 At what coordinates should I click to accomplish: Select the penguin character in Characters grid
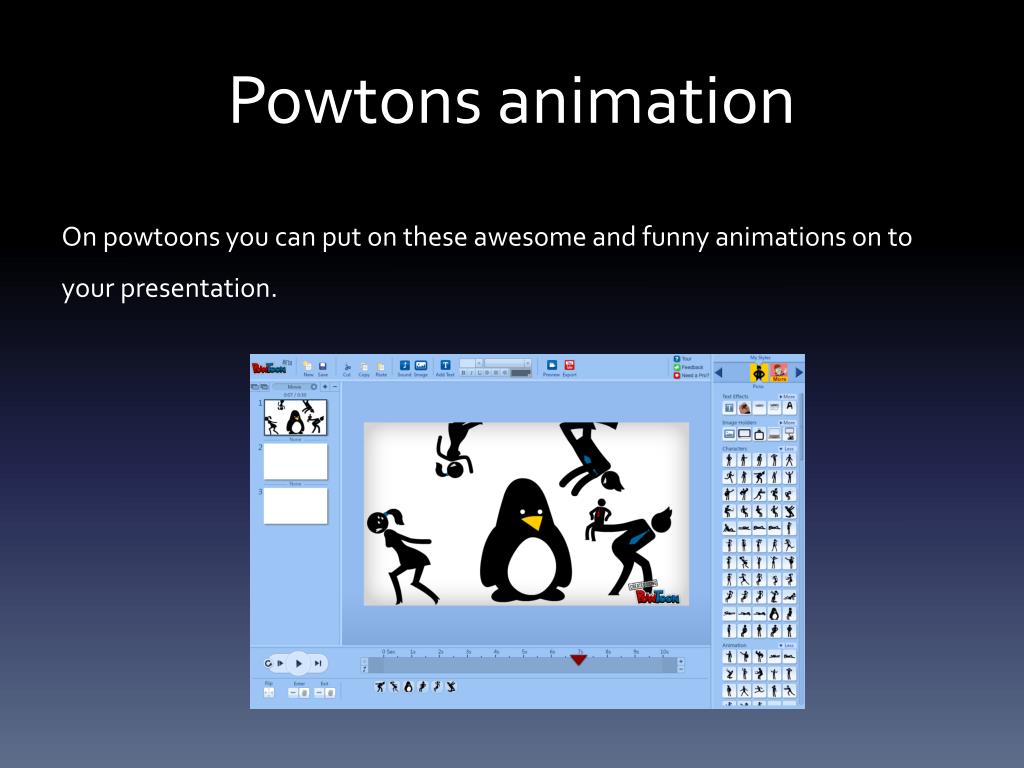(x=775, y=614)
